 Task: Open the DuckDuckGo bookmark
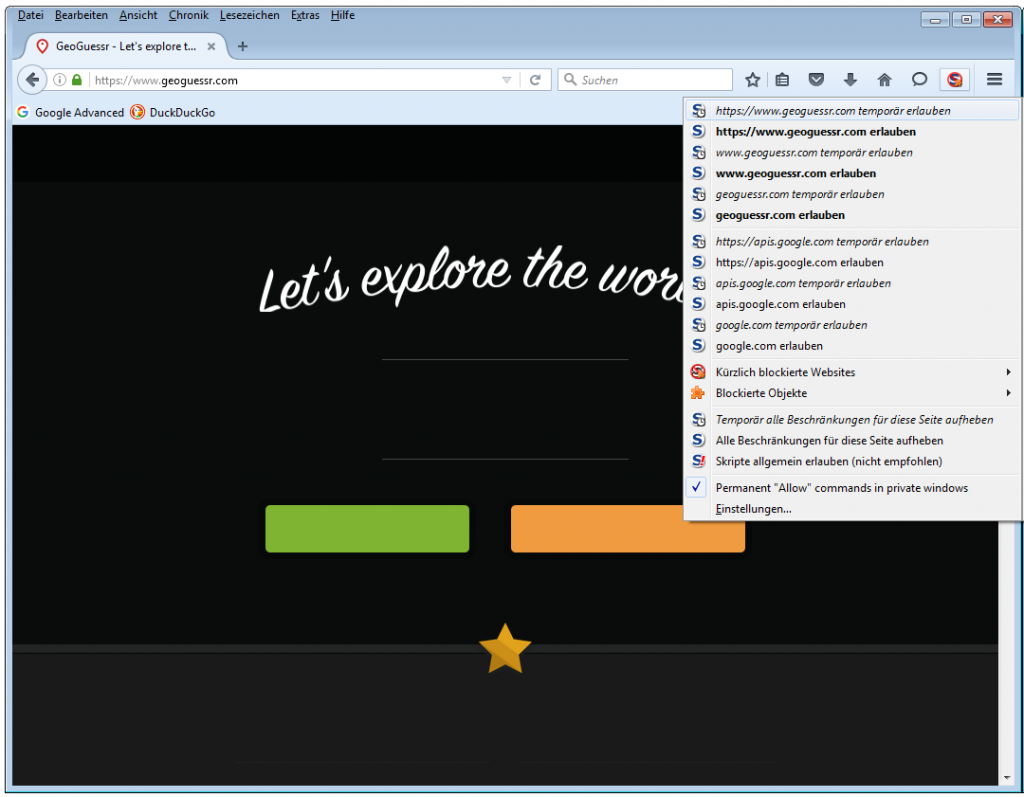(172, 112)
